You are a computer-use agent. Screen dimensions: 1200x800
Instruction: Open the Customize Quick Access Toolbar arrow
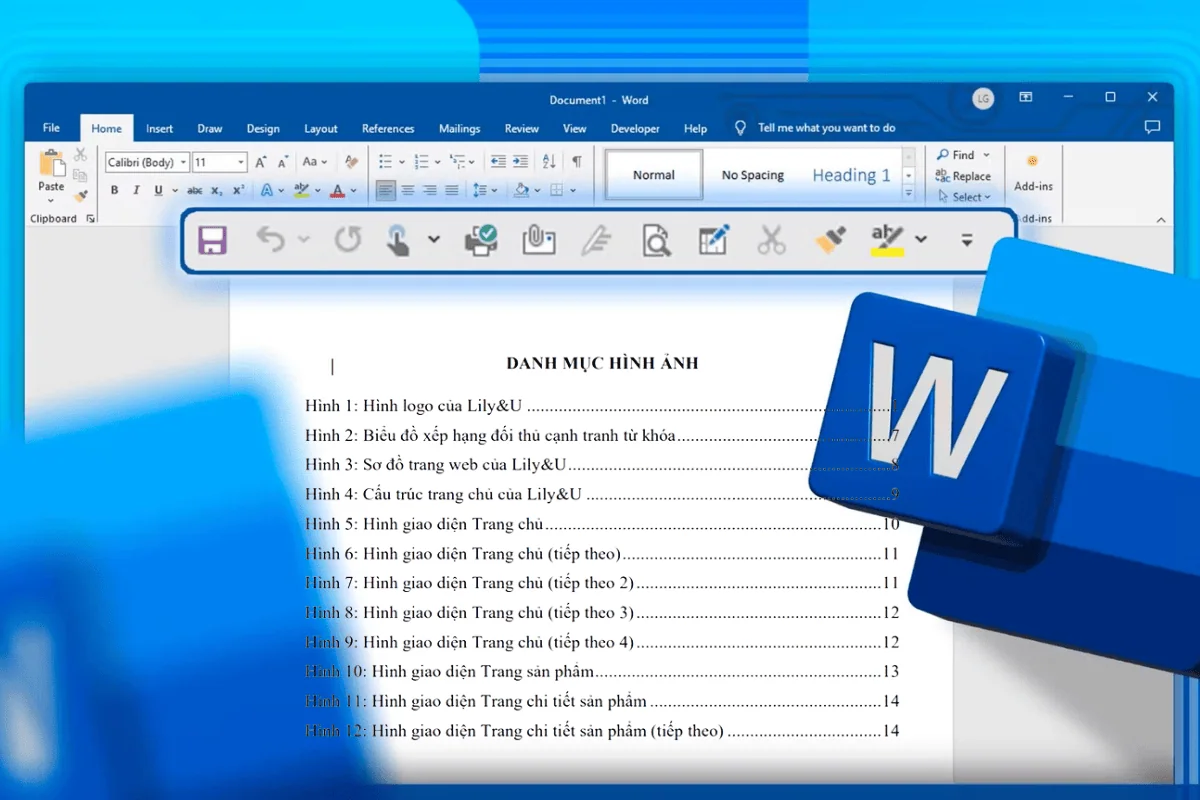[x=967, y=240]
